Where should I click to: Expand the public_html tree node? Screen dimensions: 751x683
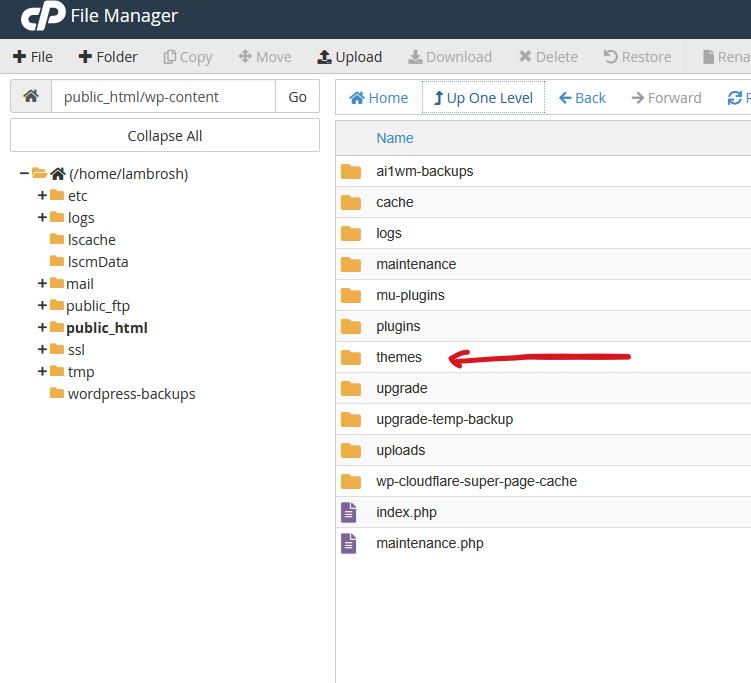[x=42, y=328]
